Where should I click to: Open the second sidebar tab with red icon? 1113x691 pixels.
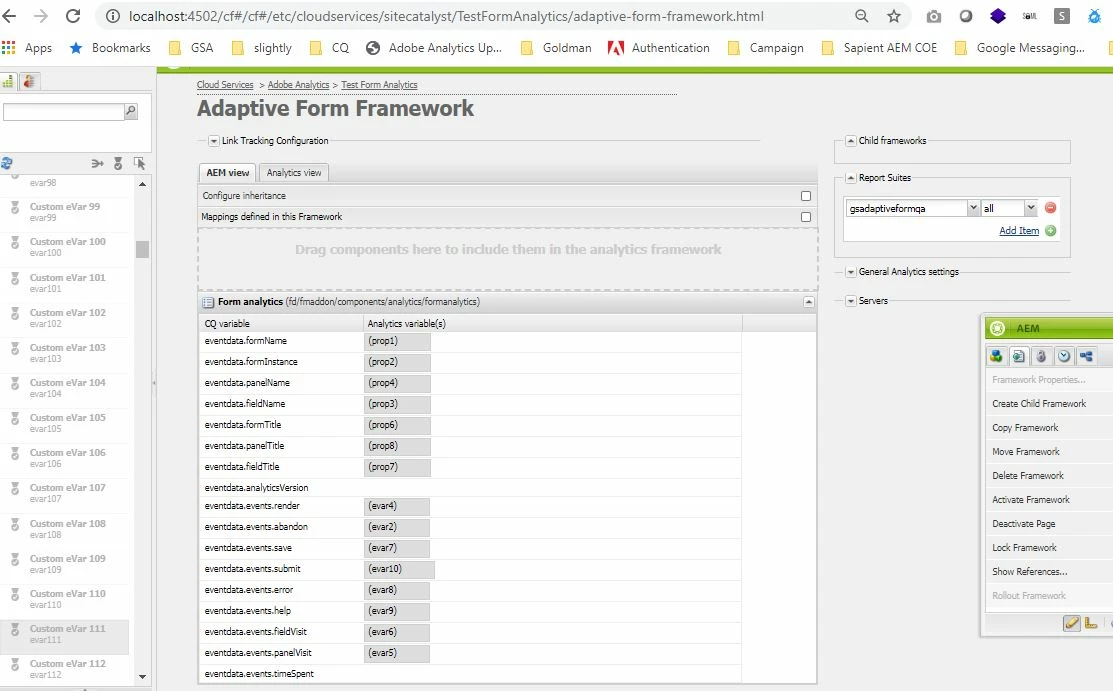point(29,82)
